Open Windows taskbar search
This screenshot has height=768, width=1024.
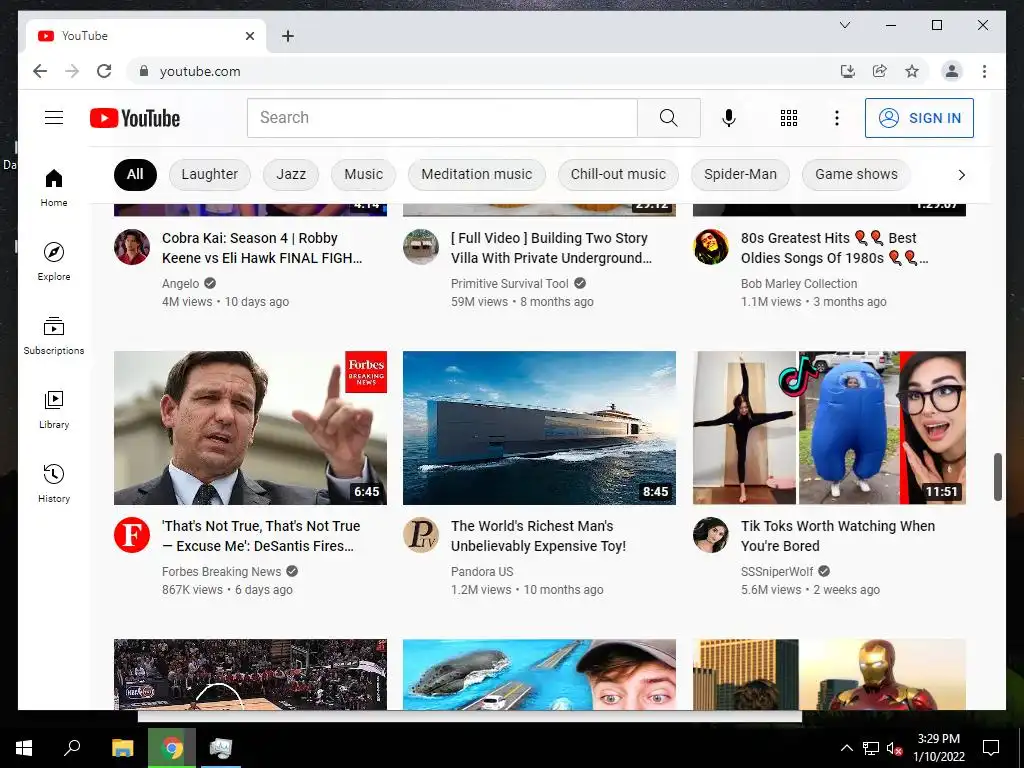click(72, 748)
